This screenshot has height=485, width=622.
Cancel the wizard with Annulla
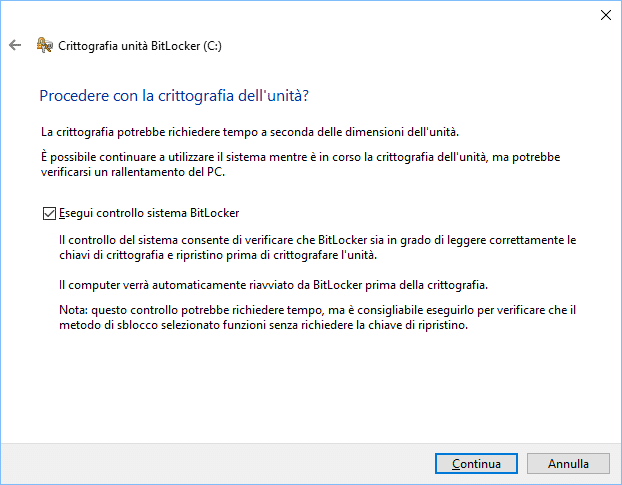tap(568, 463)
